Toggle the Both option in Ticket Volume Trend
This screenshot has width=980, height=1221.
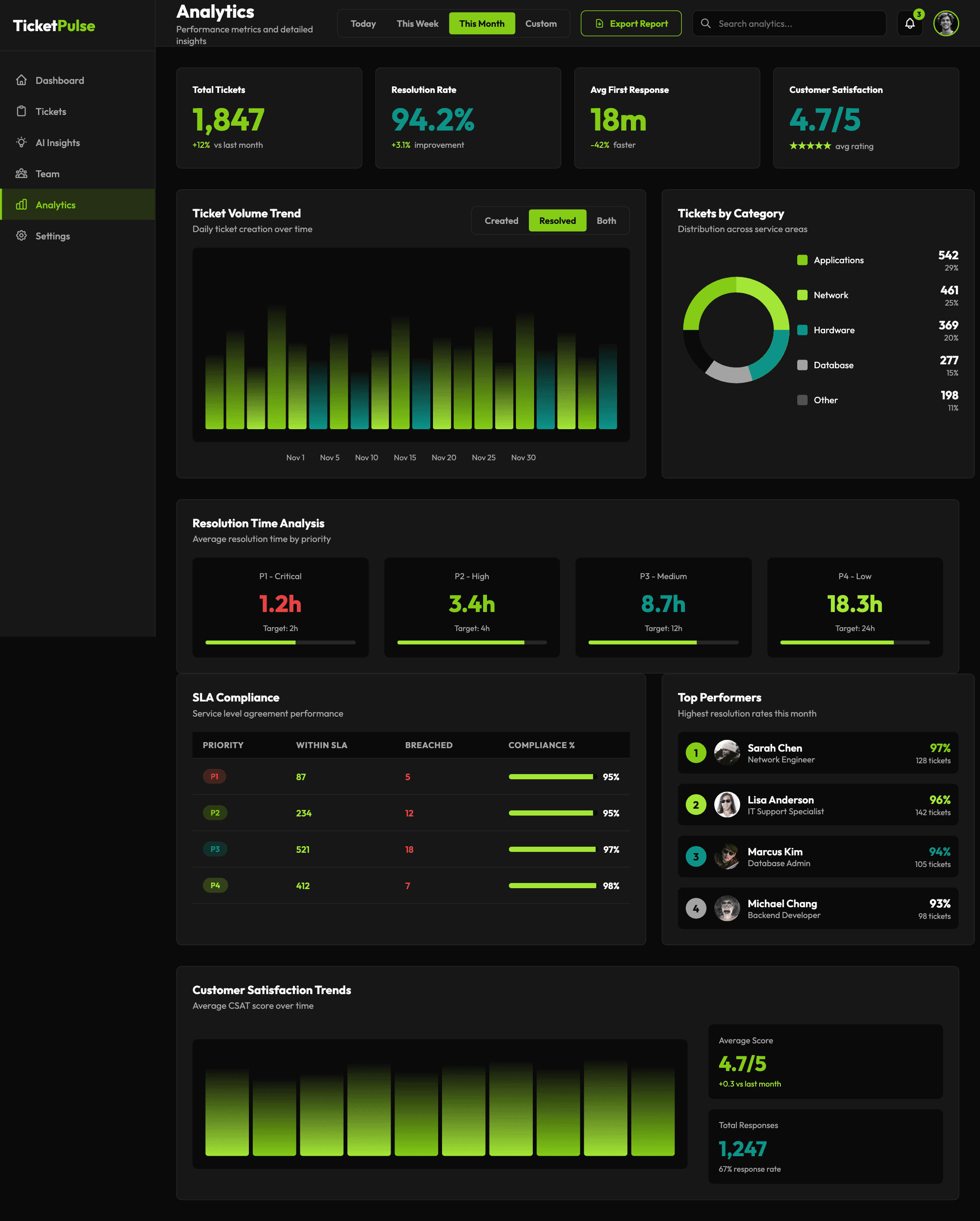(606, 220)
